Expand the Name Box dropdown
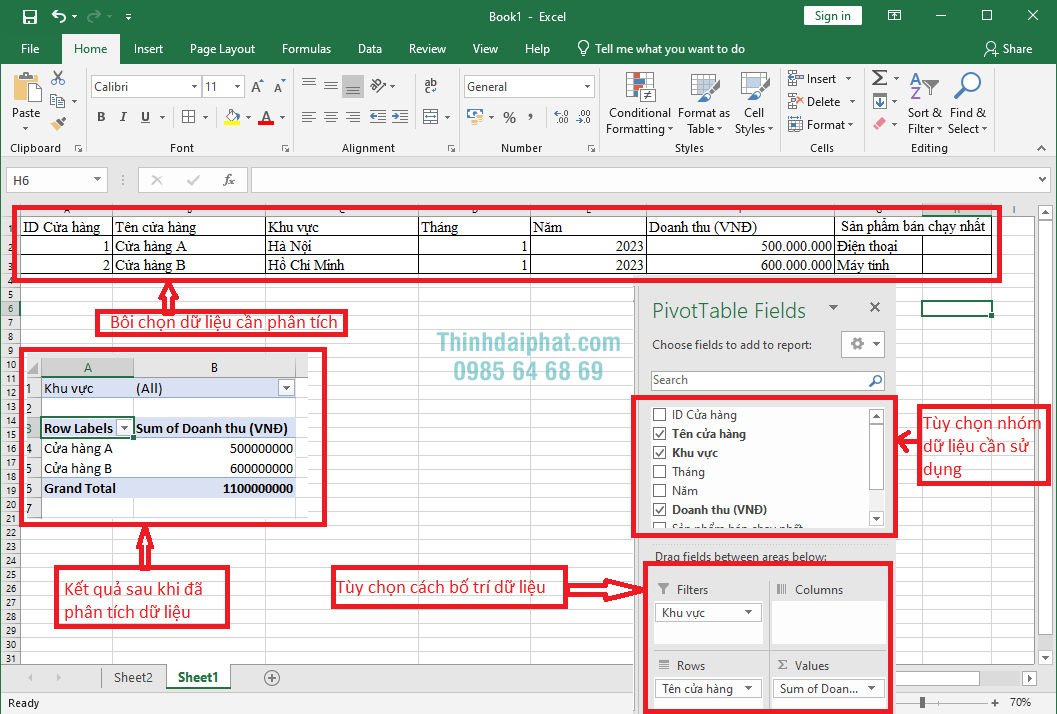 (x=97, y=180)
